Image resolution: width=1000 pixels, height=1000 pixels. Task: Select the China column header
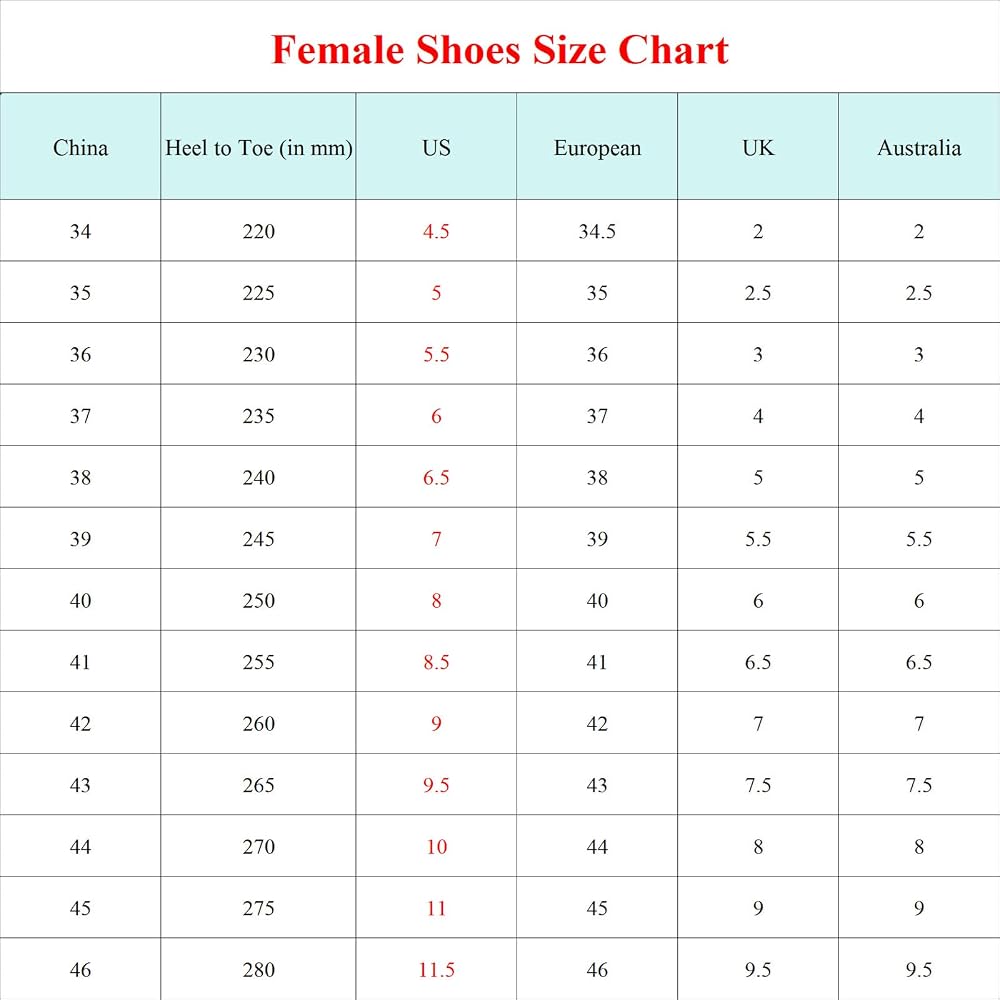coord(80,148)
